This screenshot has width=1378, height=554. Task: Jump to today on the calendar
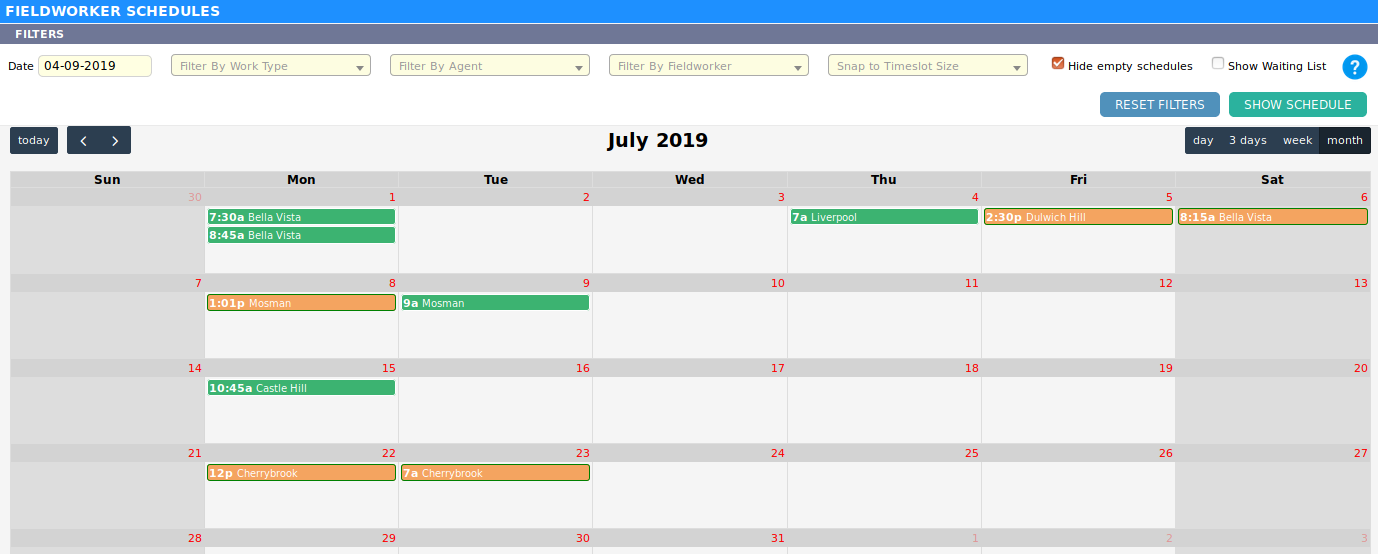coord(34,141)
